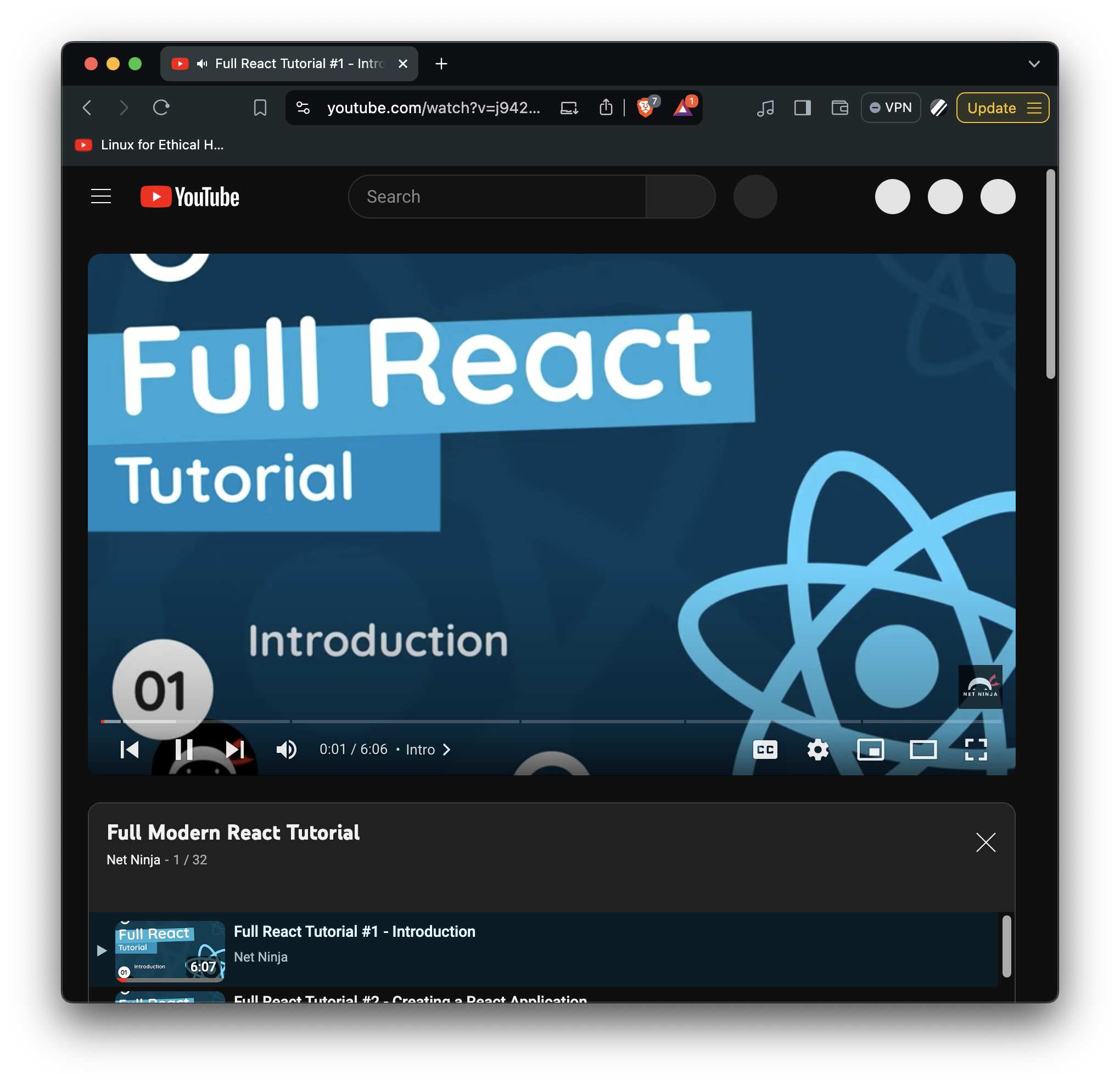
Task: Open Linux for Ethical H... bookmark
Action: (149, 144)
